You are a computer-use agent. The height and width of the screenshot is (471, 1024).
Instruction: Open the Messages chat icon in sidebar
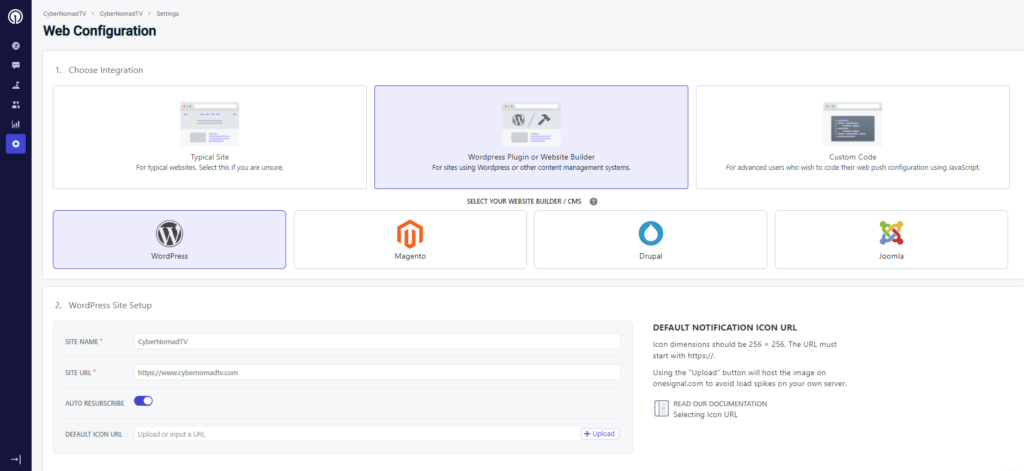click(15, 65)
